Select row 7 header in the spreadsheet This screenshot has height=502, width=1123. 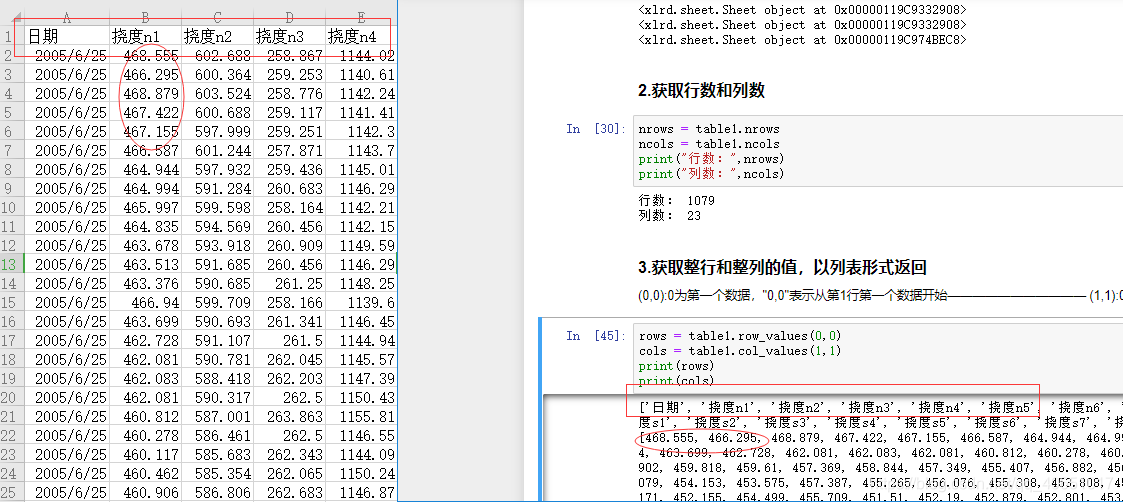pos(11,150)
